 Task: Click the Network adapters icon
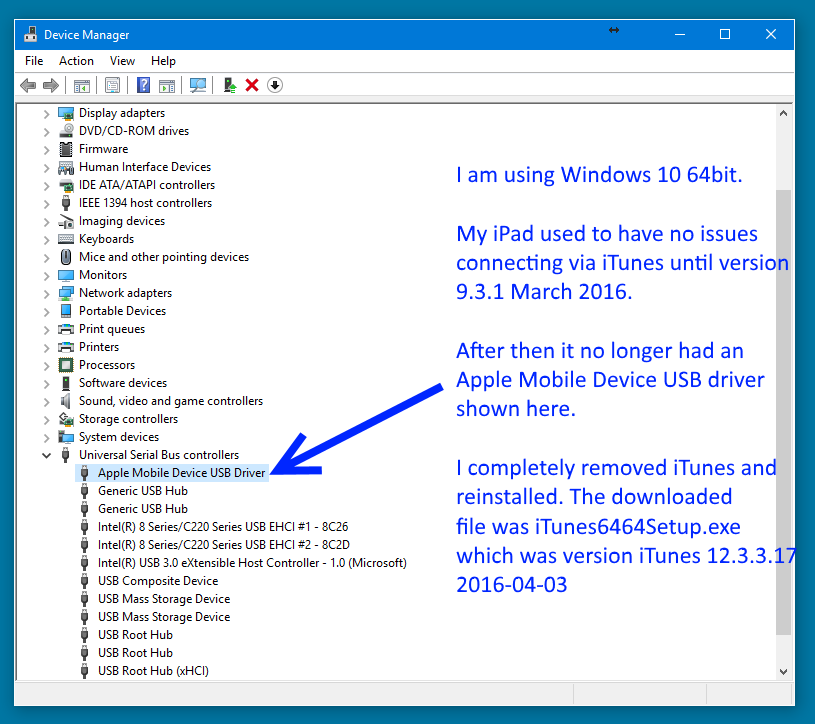click(66, 293)
